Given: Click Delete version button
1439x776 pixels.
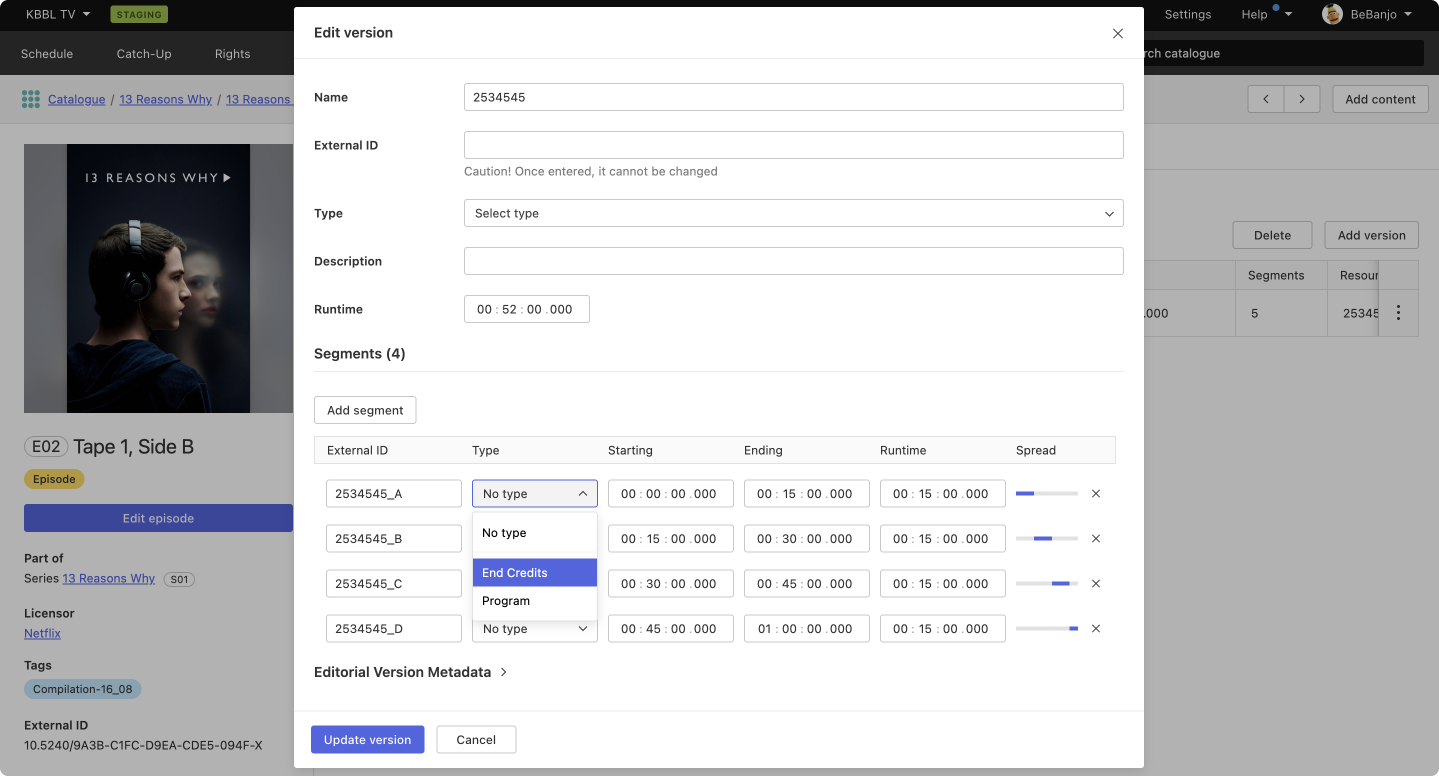Looking at the screenshot, I should pyautogui.click(x=1272, y=235).
